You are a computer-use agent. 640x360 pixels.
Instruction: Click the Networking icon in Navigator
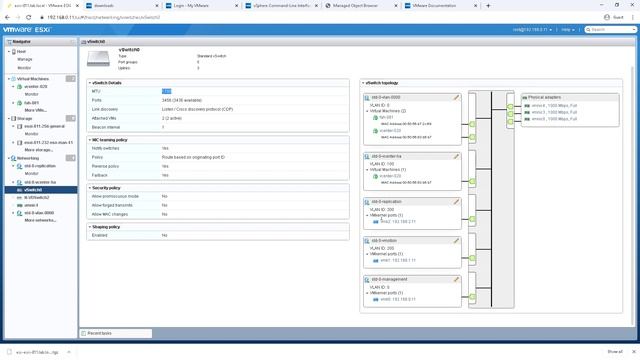[13, 158]
